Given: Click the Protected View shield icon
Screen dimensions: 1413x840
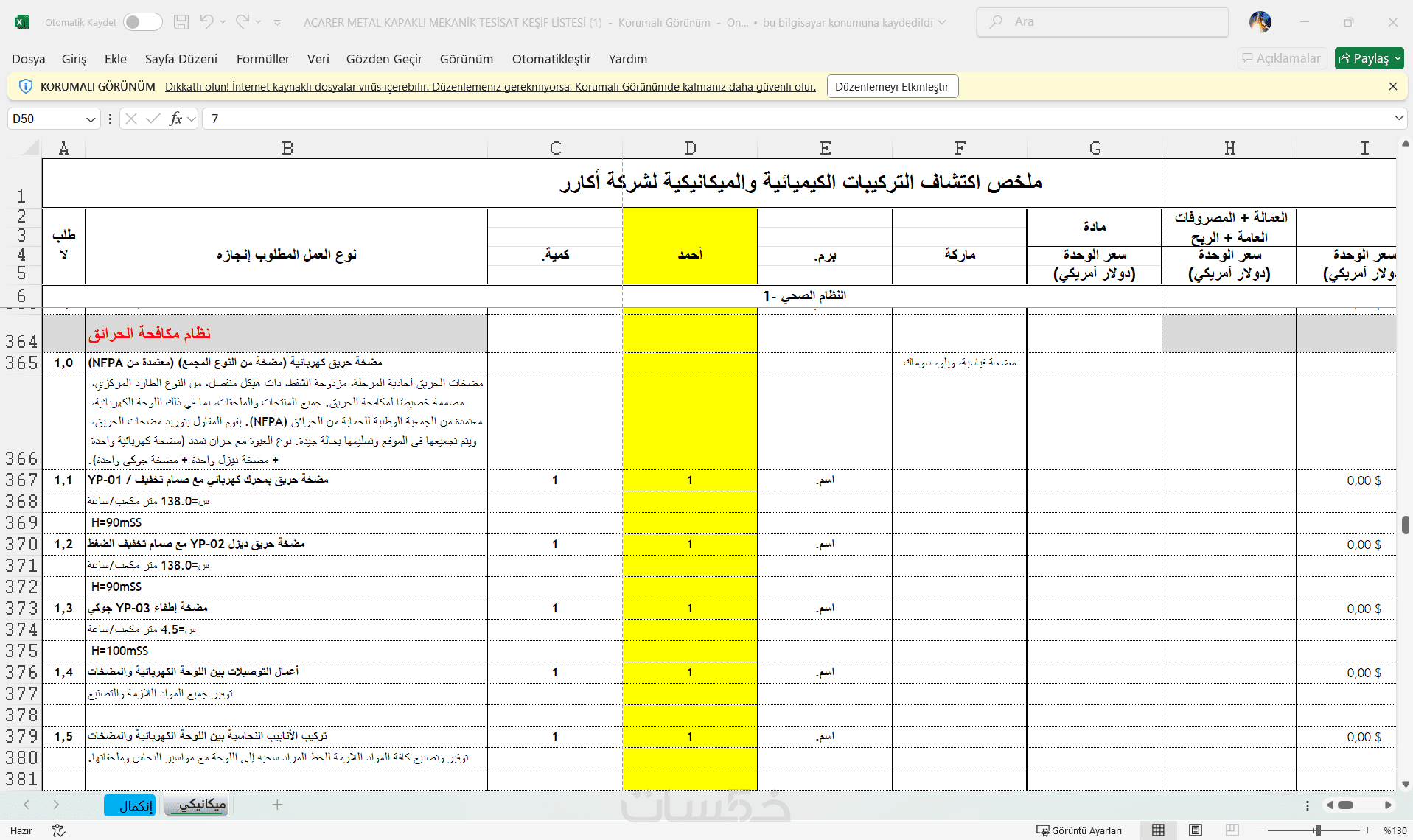Looking at the screenshot, I should click(x=25, y=86).
